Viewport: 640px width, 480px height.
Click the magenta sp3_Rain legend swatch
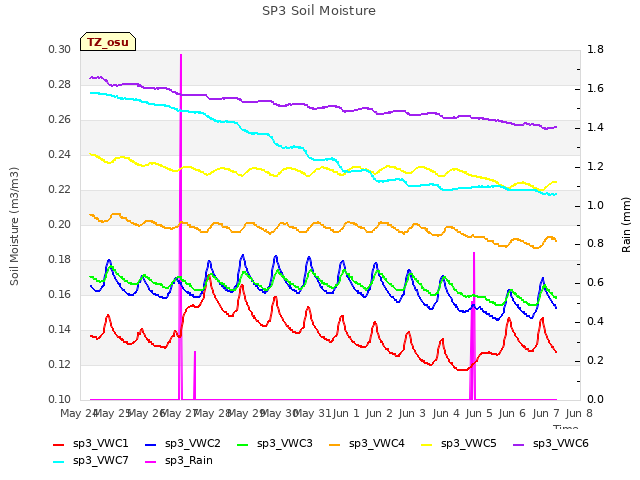coord(151,462)
